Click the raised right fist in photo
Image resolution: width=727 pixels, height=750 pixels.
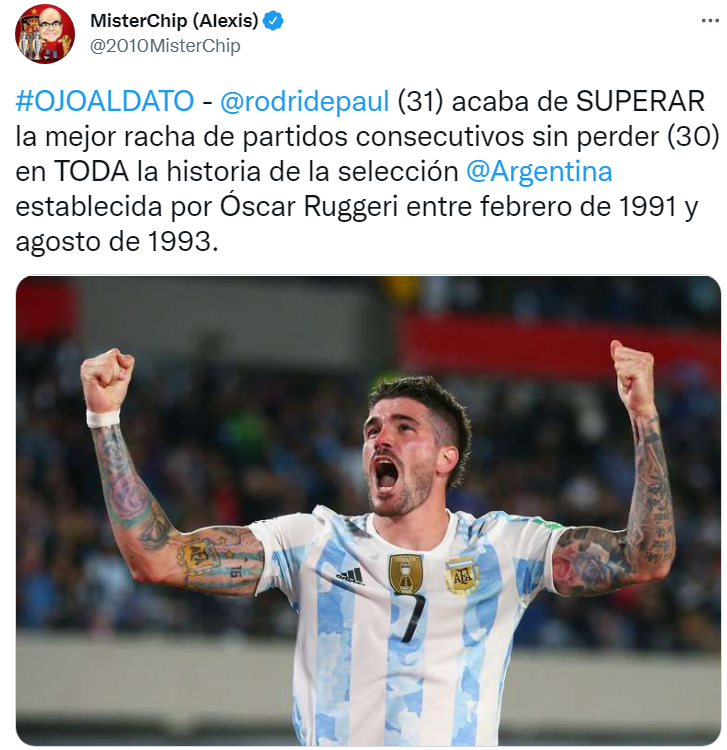click(632, 375)
